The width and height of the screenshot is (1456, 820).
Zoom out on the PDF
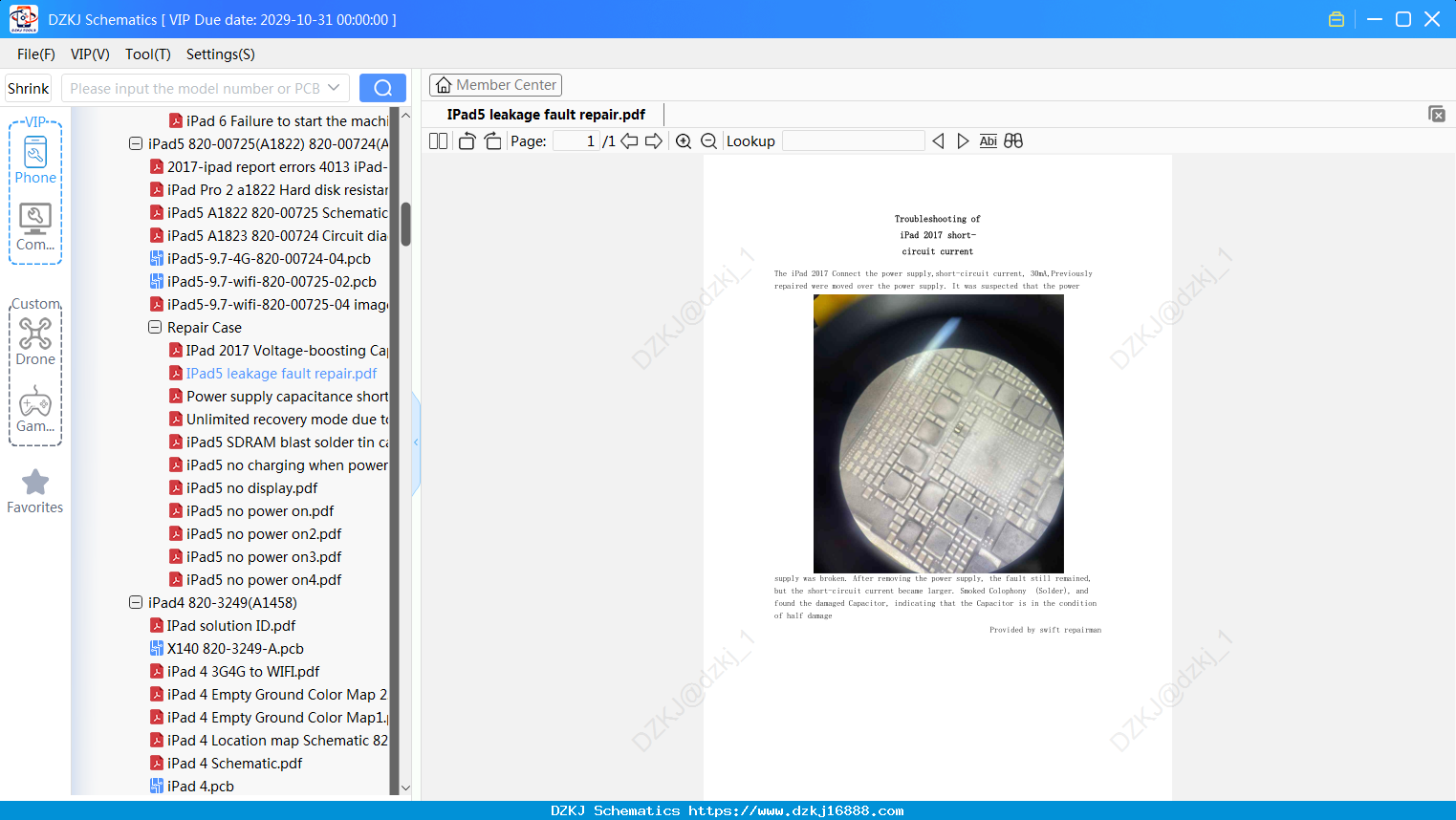tap(709, 141)
